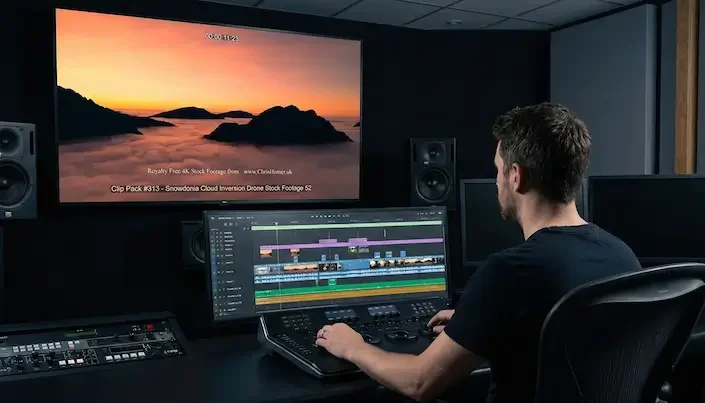705x403 pixels.
Task: Click the sunset video preview on the large wall monitor
Action: [208, 106]
